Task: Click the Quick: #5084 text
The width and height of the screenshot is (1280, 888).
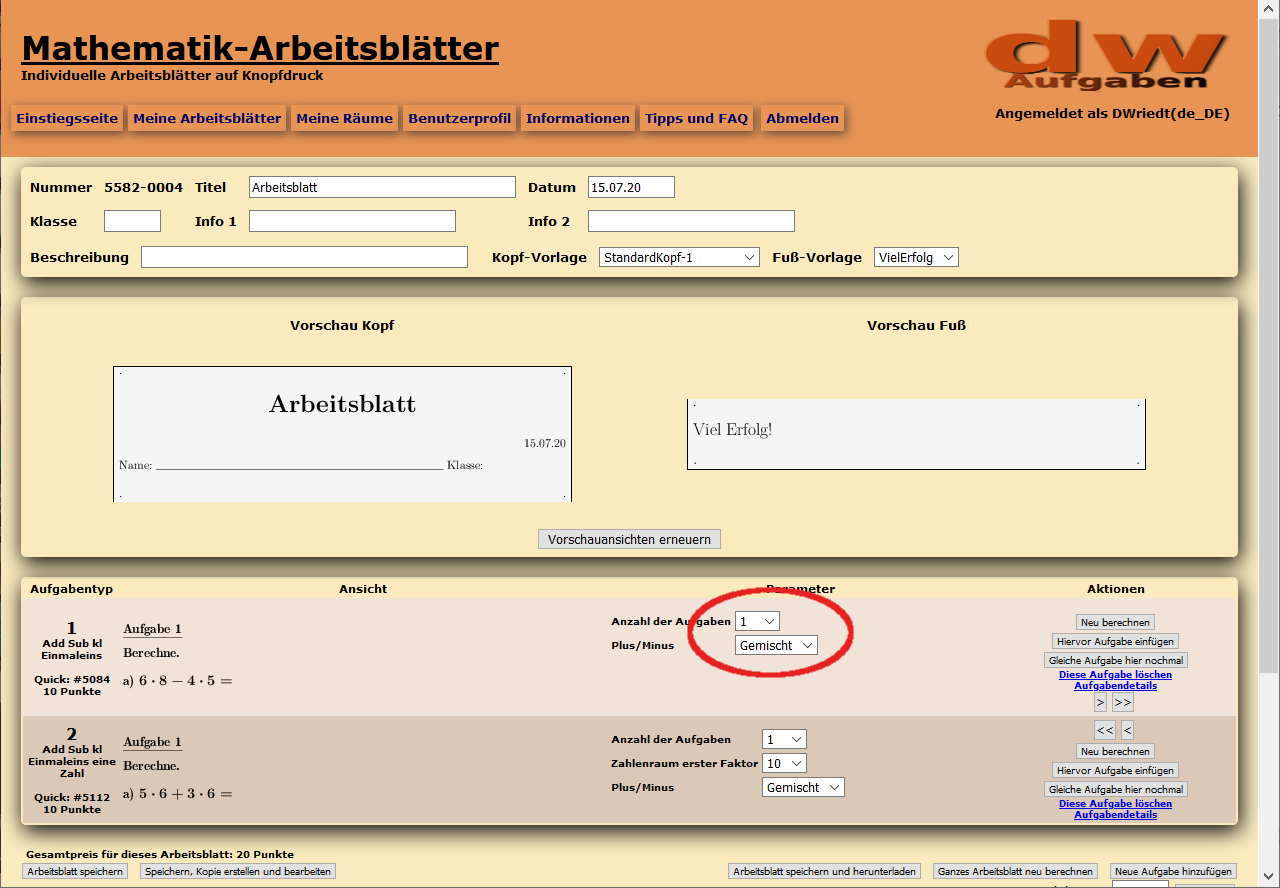Action: pos(71,680)
